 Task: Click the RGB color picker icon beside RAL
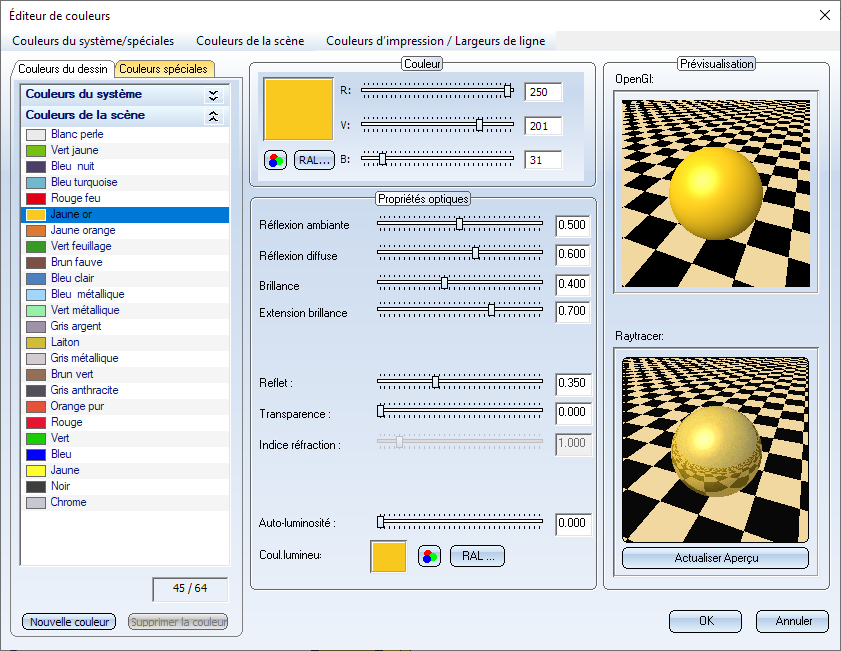tap(275, 160)
